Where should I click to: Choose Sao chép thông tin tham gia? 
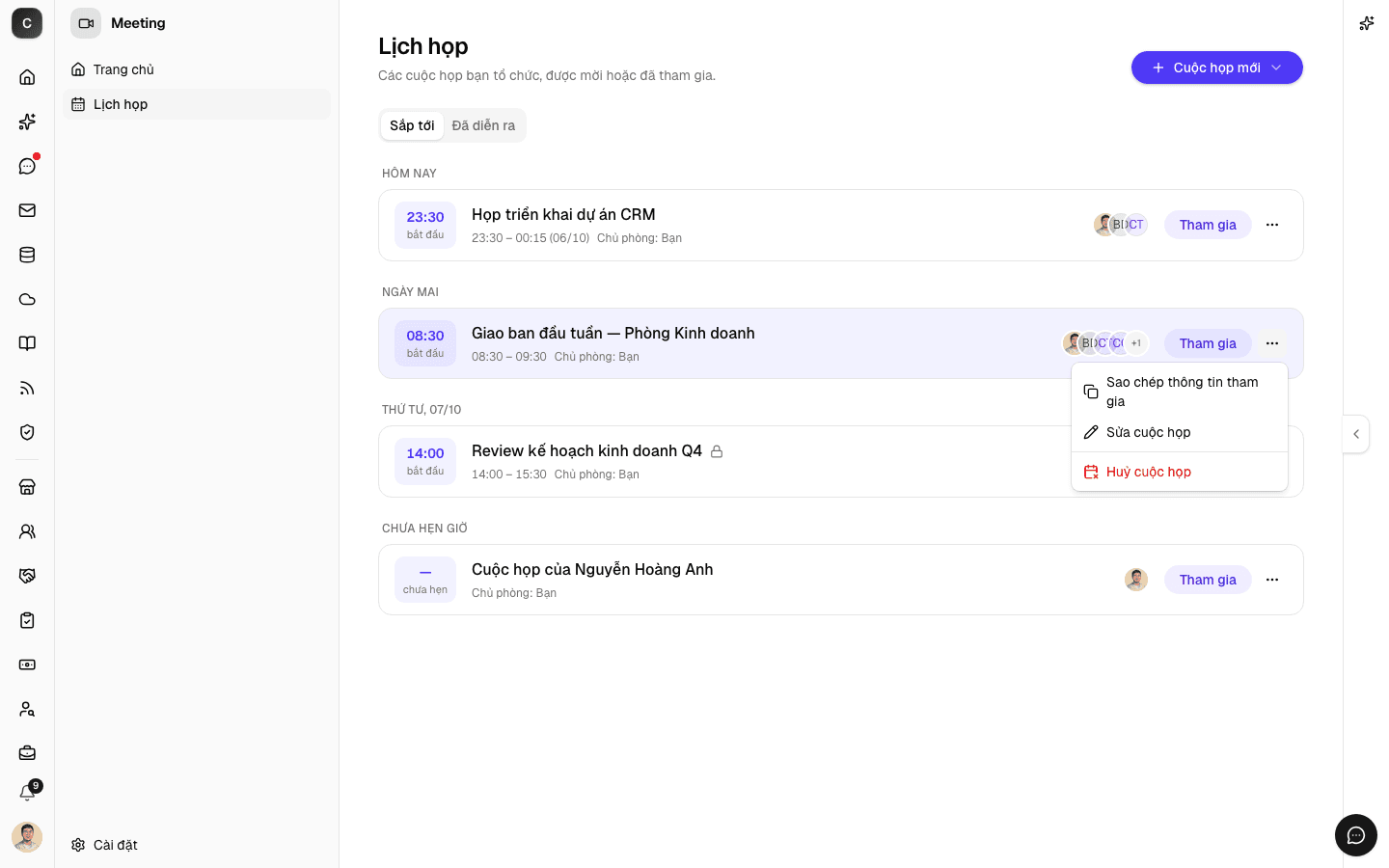pyautogui.click(x=1180, y=392)
